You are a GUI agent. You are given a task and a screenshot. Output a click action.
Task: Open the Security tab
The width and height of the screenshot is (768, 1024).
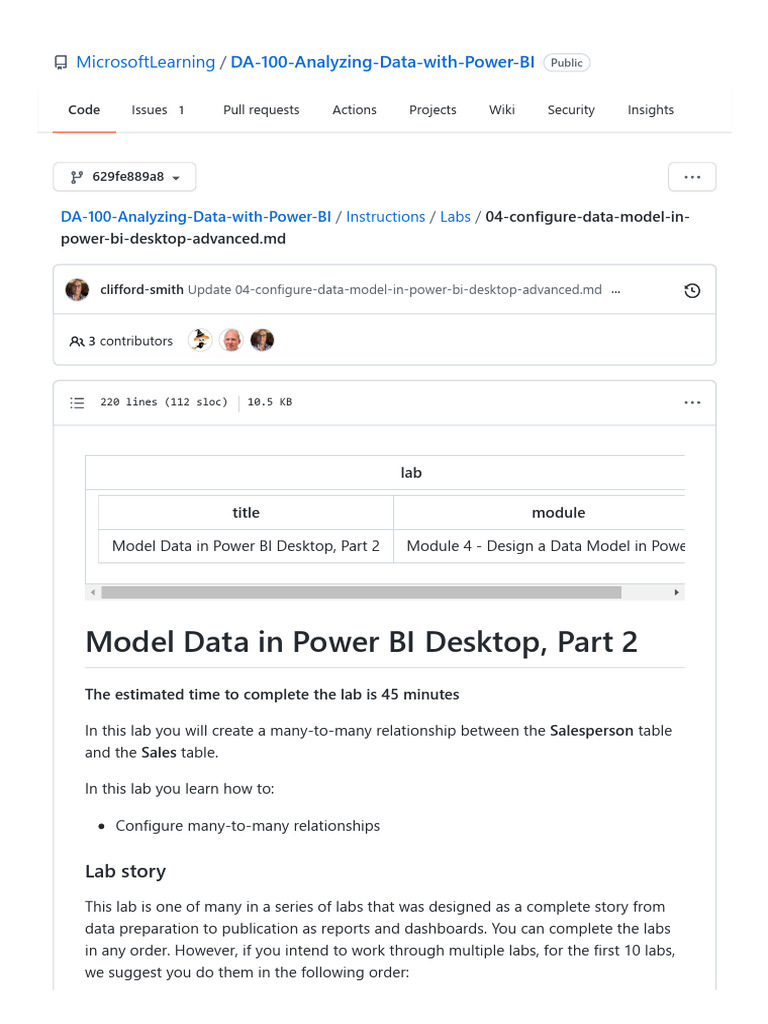[571, 110]
